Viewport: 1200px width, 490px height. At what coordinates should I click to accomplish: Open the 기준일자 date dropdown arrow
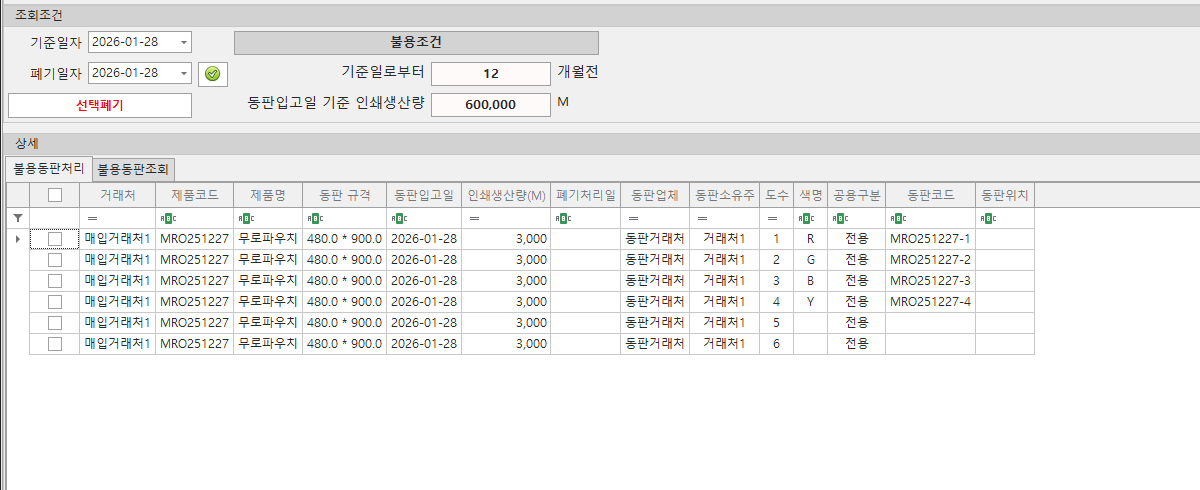[183, 42]
